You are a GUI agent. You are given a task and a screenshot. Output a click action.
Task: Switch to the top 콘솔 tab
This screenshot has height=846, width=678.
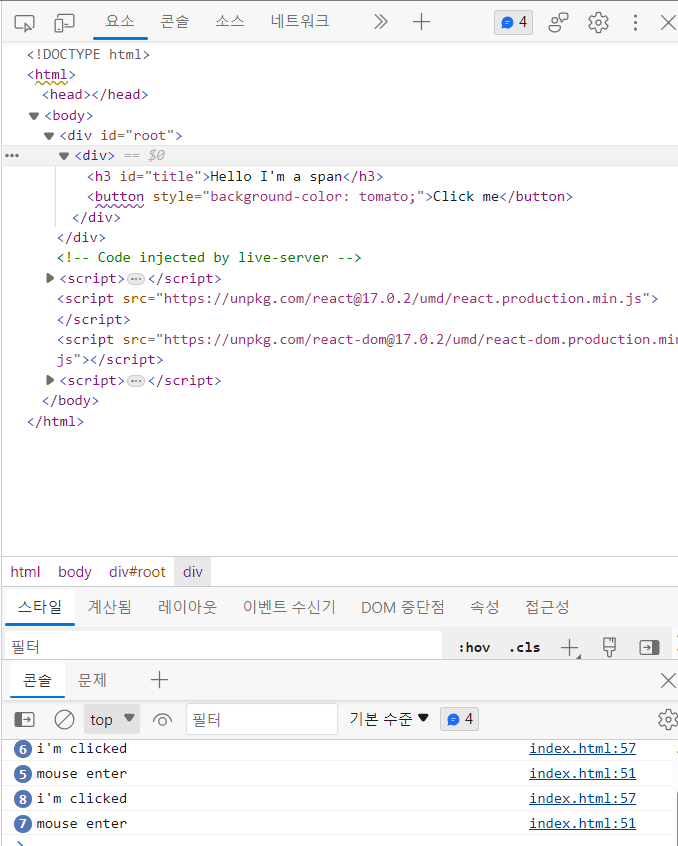[x=175, y=22]
